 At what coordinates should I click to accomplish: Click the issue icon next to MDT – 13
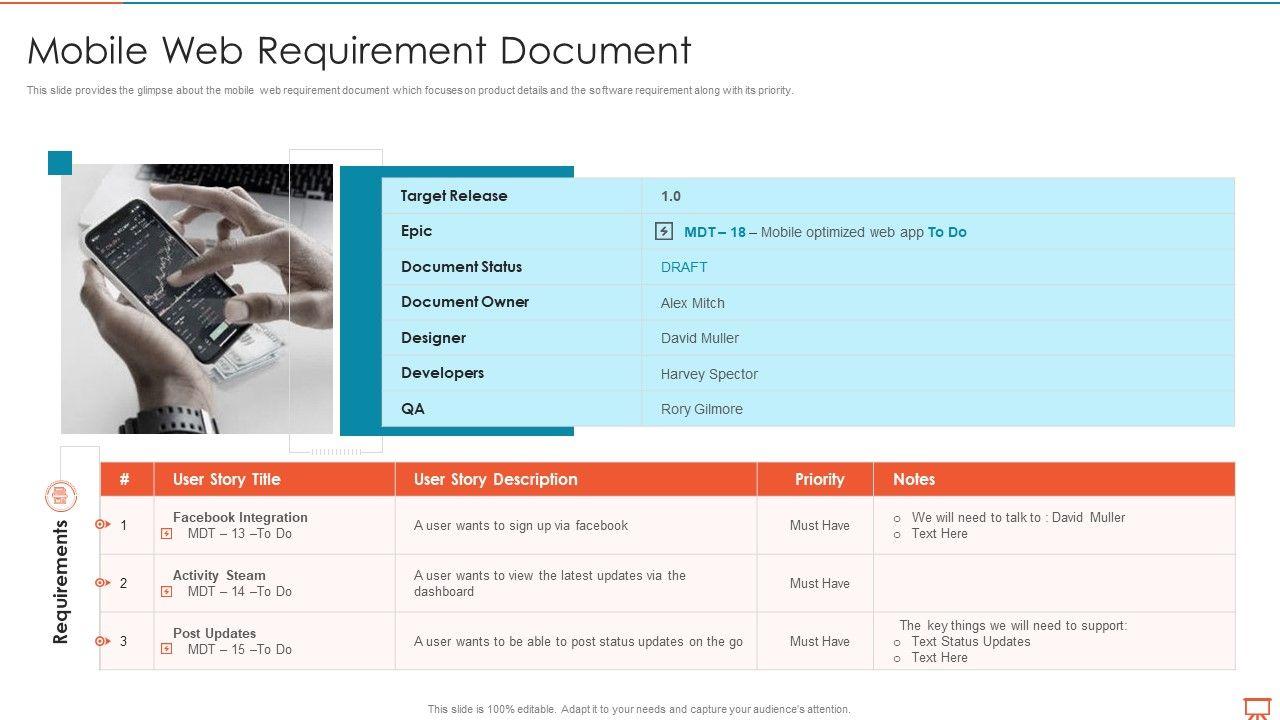(x=166, y=534)
